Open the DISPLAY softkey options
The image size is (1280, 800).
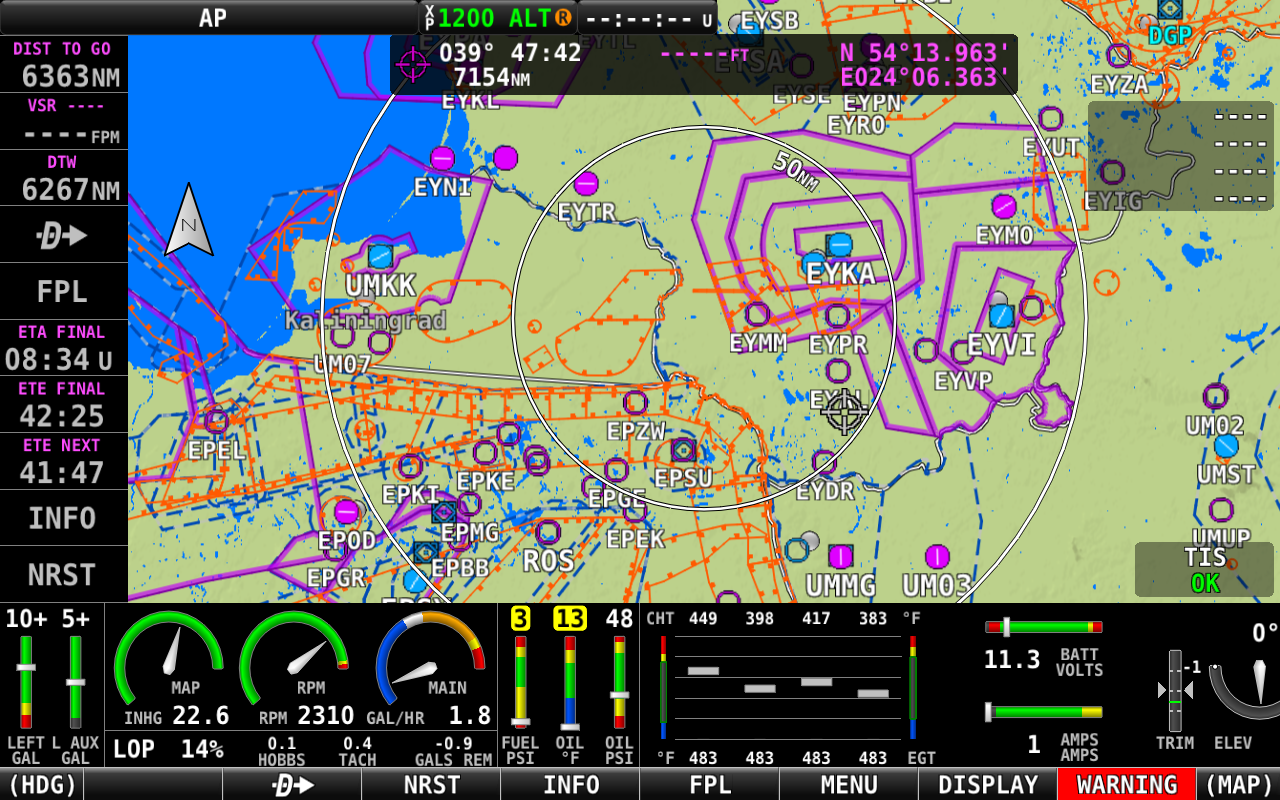pyautogui.click(x=987, y=786)
